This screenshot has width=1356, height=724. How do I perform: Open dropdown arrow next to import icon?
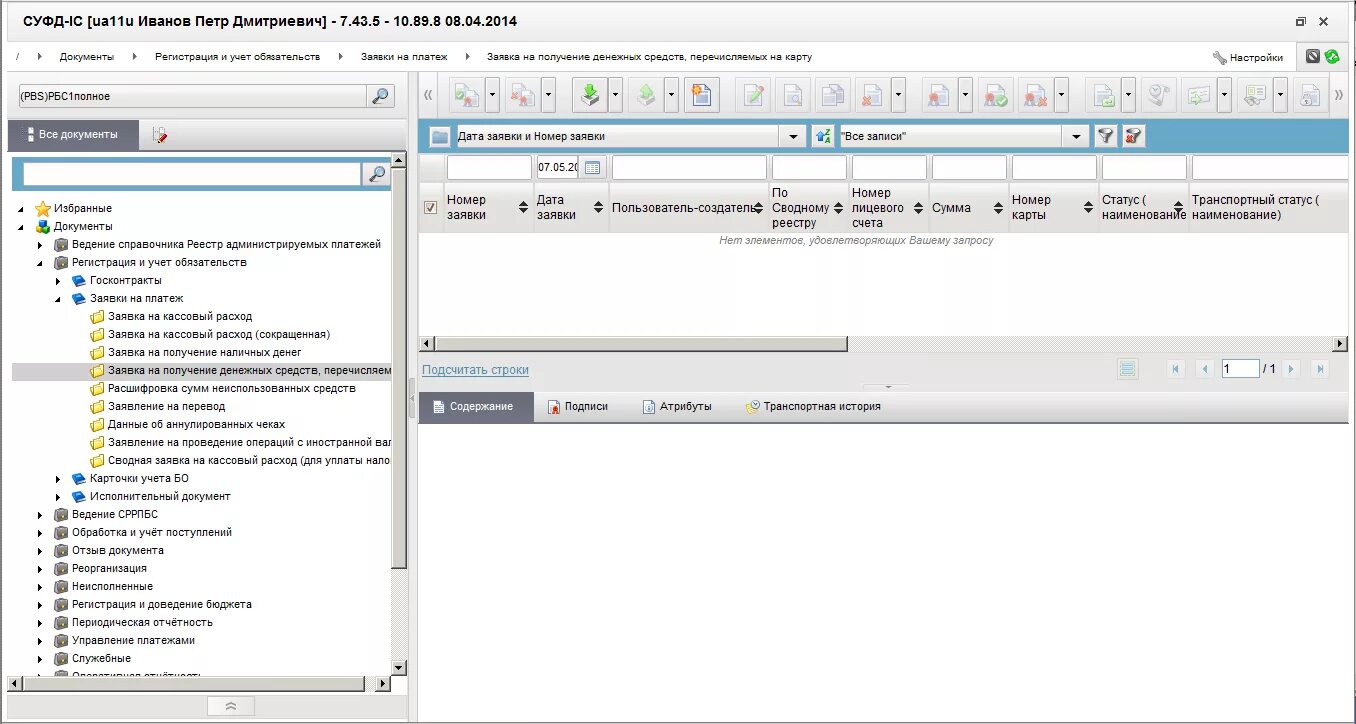click(616, 95)
